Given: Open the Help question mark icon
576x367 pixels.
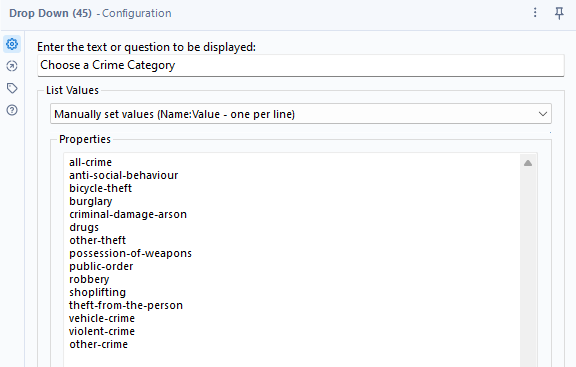Looking at the screenshot, I should click(12, 110).
